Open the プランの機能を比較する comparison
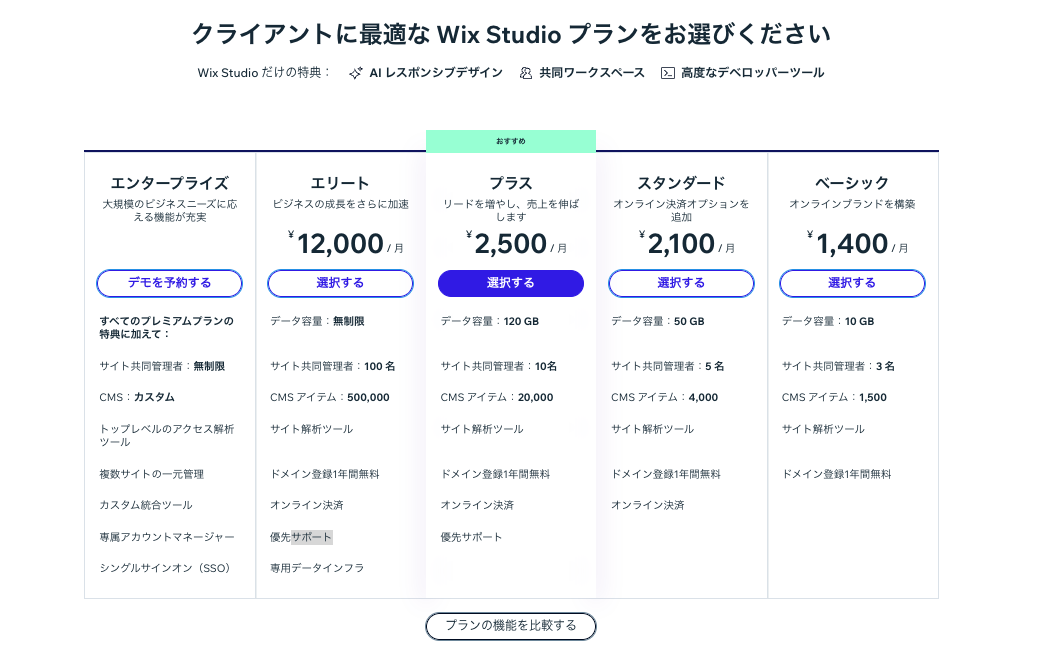The height and width of the screenshot is (657, 1041). 511,626
